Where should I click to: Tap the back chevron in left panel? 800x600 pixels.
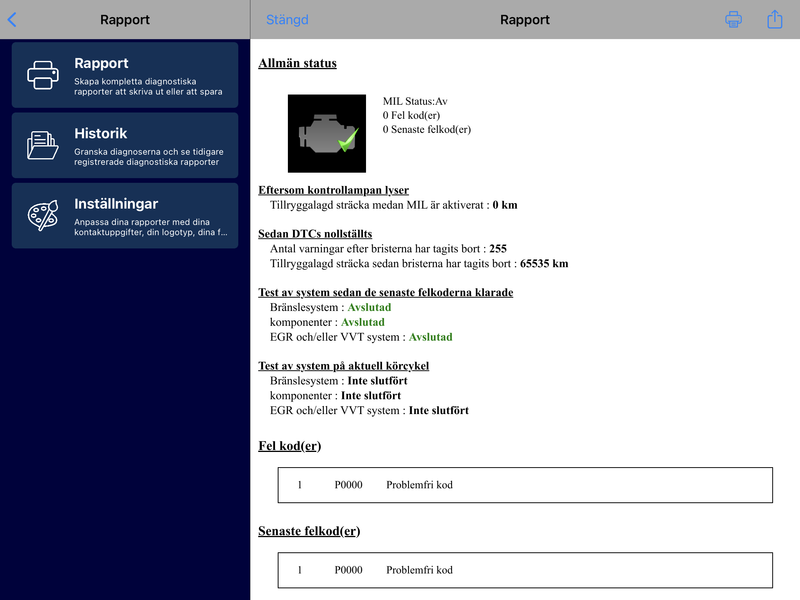tap(12, 20)
